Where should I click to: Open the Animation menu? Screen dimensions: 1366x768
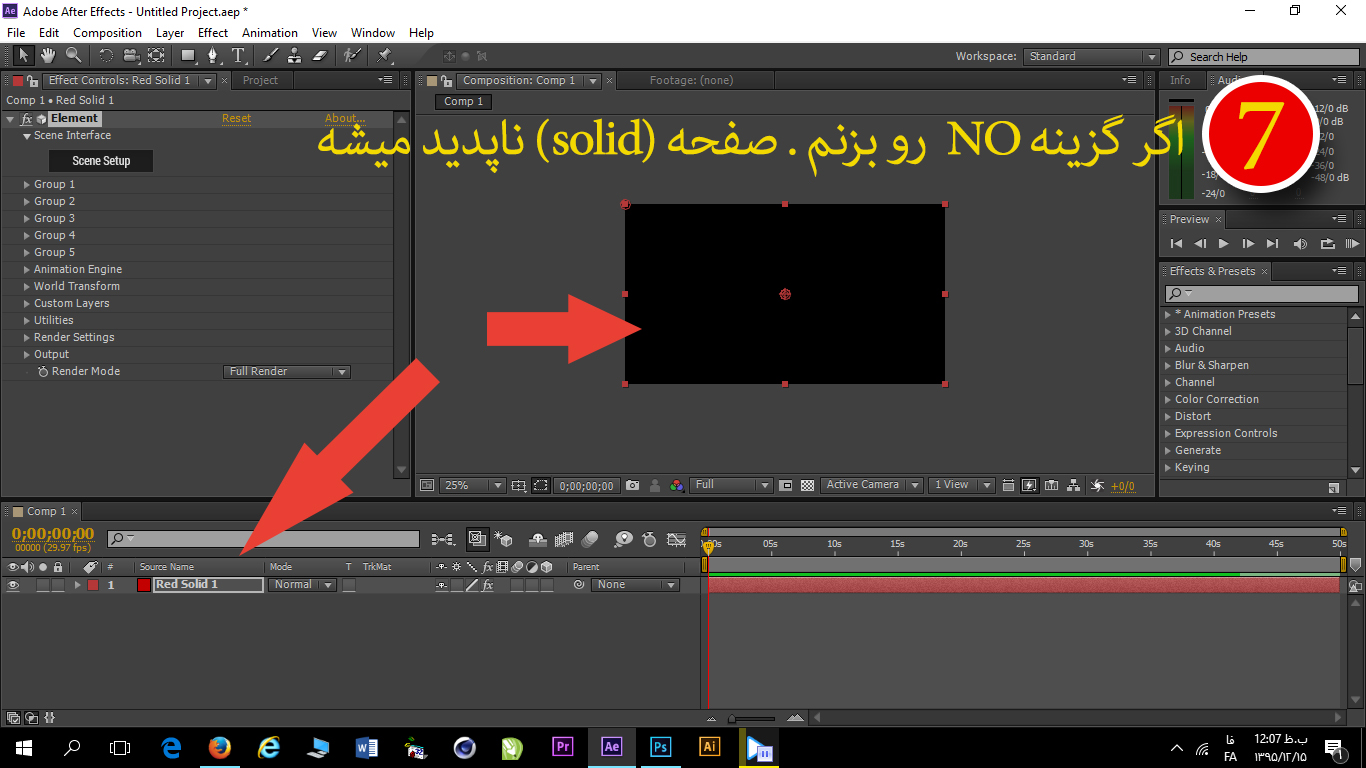click(x=270, y=33)
